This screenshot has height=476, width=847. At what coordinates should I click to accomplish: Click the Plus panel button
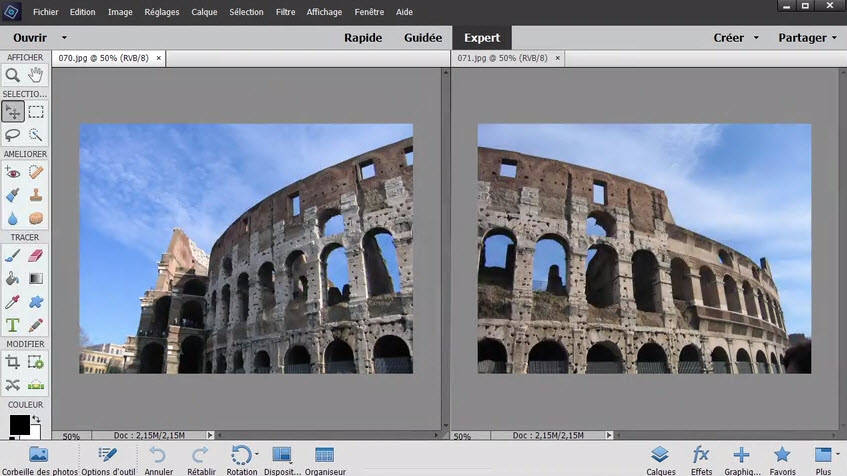pyautogui.click(x=823, y=461)
